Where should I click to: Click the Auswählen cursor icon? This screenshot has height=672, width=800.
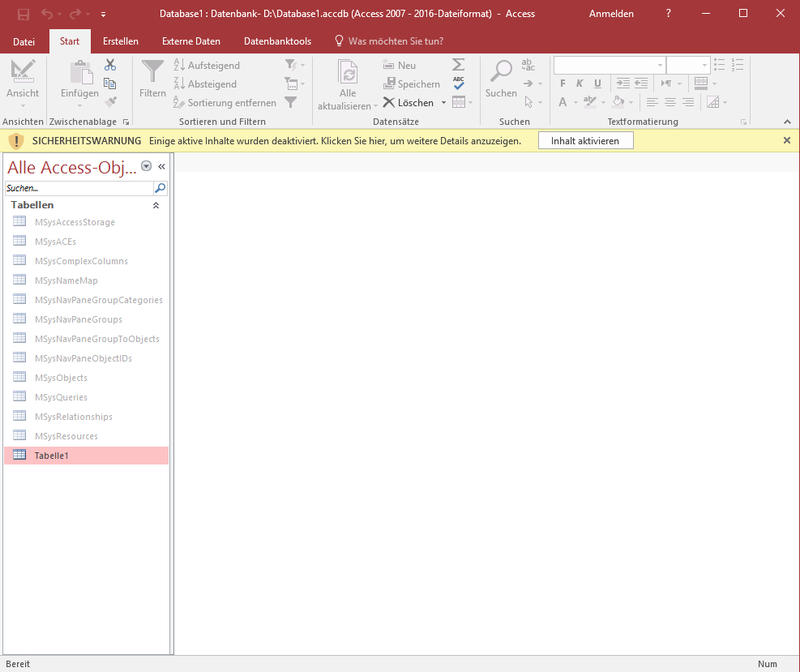coord(529,102)
